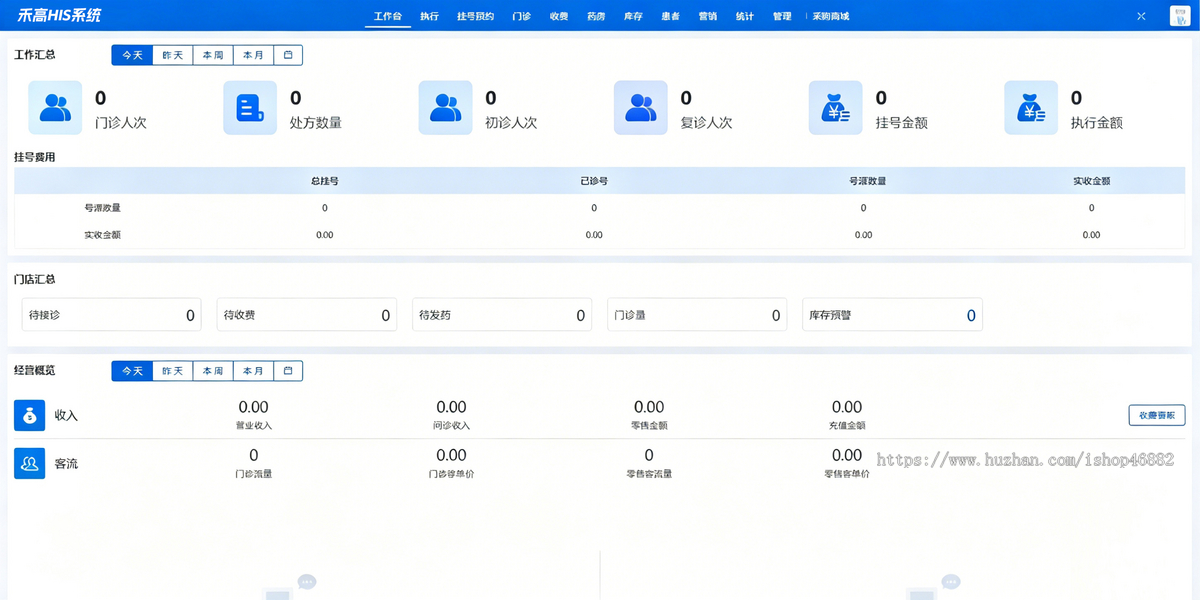
Task: Open the 门诊量 card
Action: point(697,315)
